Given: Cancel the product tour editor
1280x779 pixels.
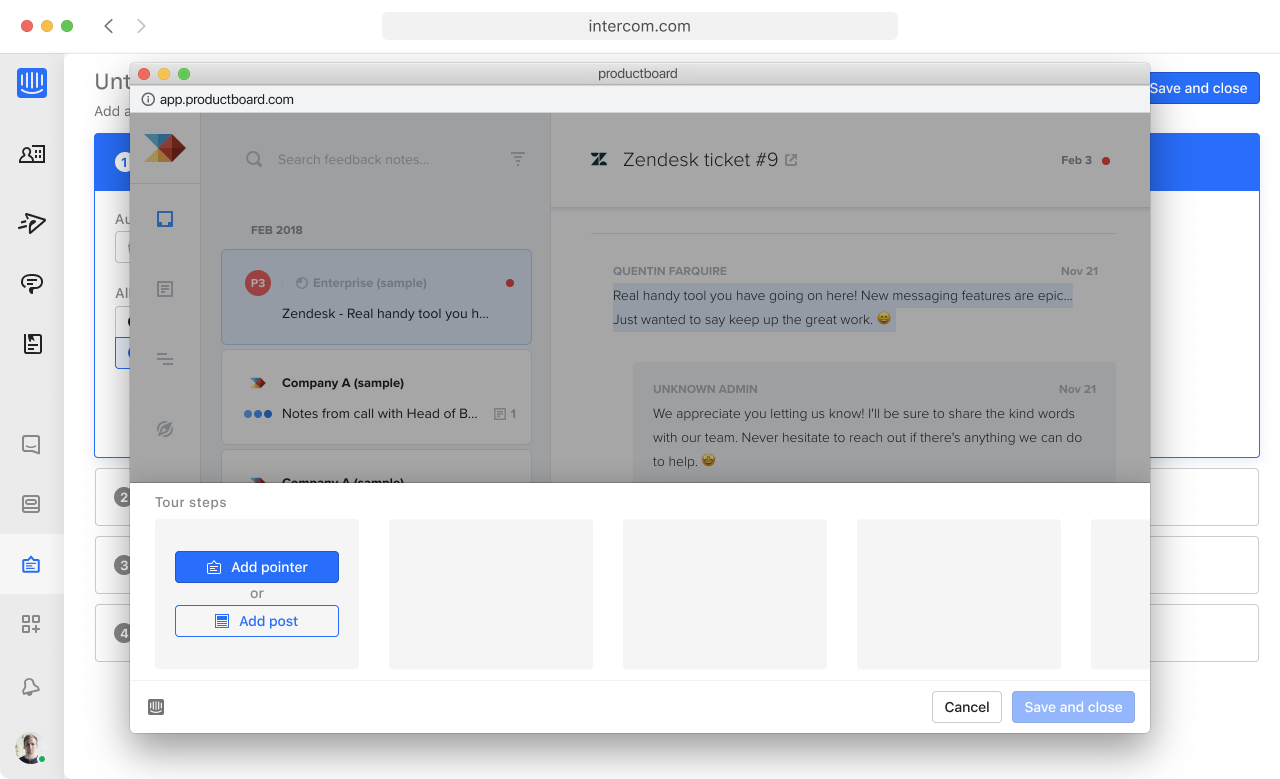Looking at the screenshot, I should (x=967, y=707).
